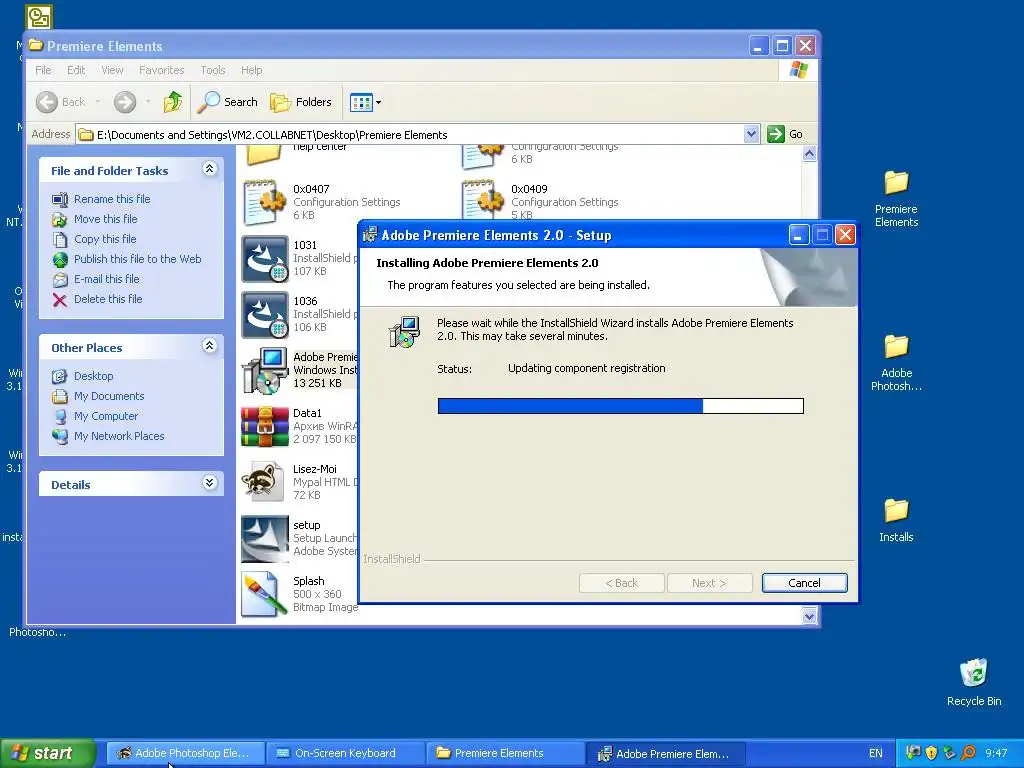
Task: Open the View menu in Explorer
Action: click(112, 70)
